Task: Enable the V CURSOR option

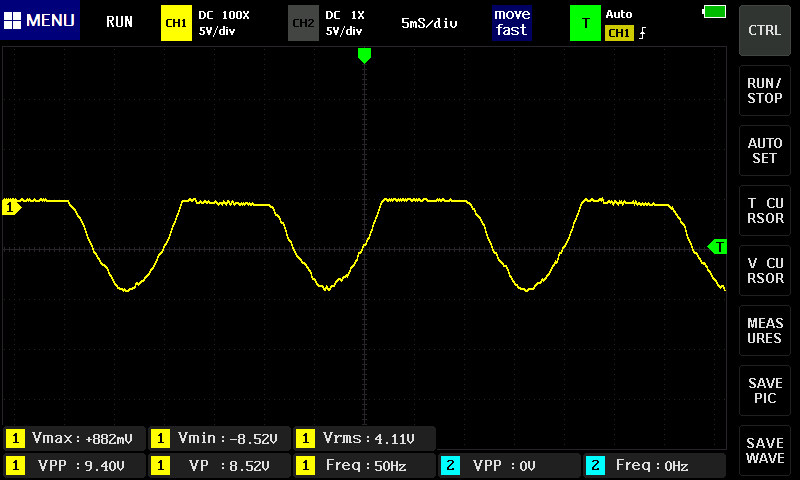Action: (x=765, y=271)
